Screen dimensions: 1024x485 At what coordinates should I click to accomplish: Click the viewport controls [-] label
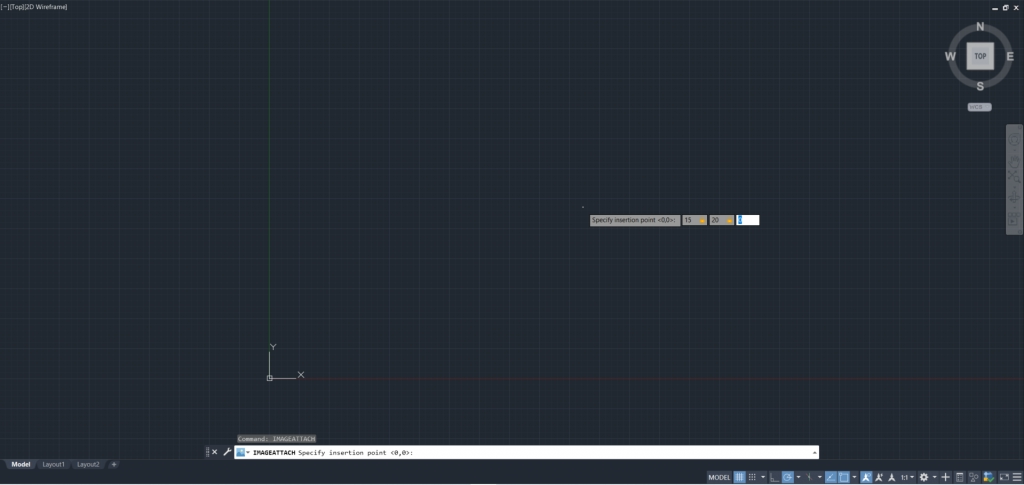(3, 7)
